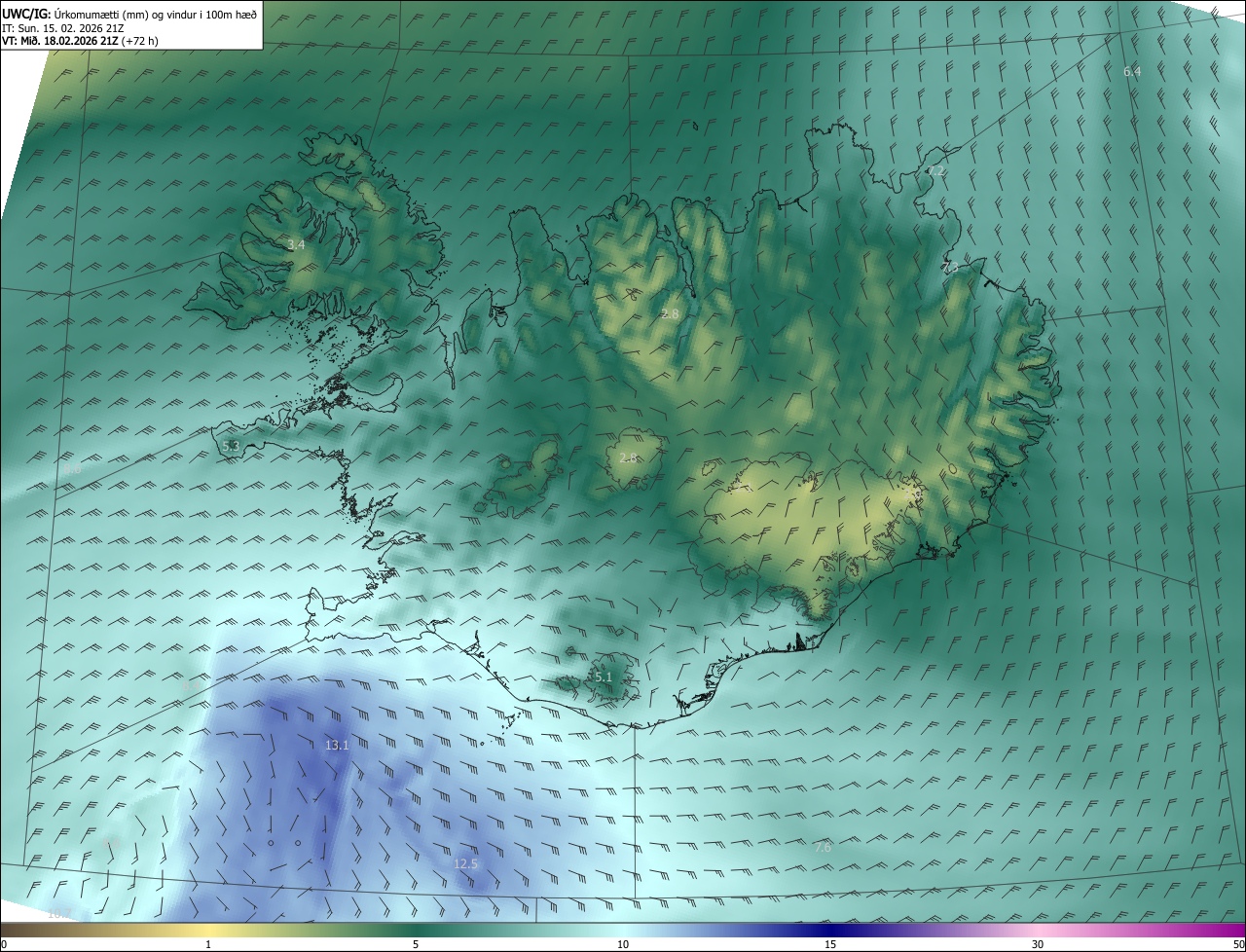The width and height of the screenshot is (1246, 952).
Task: Click the 5.1 value label on the map
Action: point(603,677)
